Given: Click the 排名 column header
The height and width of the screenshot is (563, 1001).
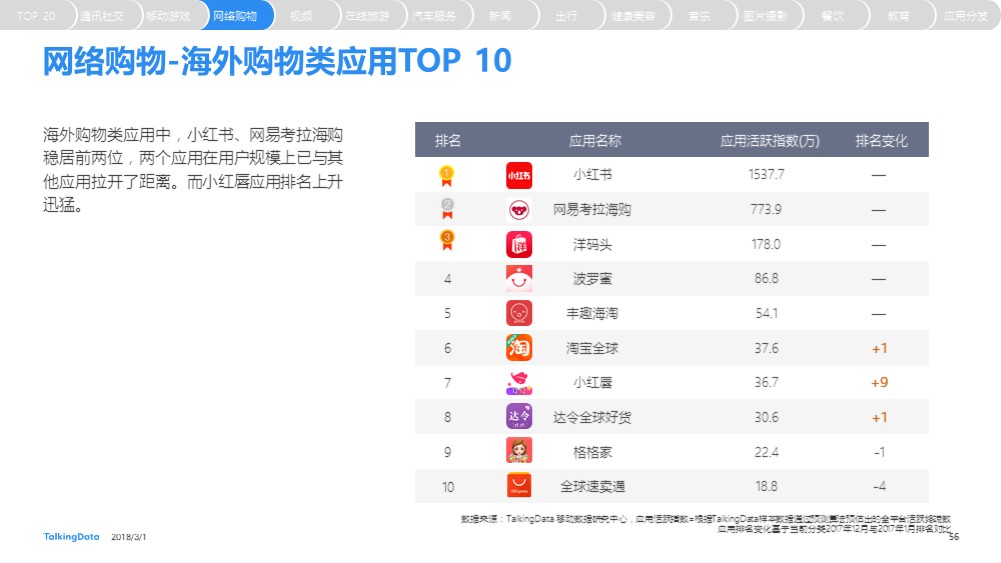Looking at the screenshot, I should [x=448, y=140].
